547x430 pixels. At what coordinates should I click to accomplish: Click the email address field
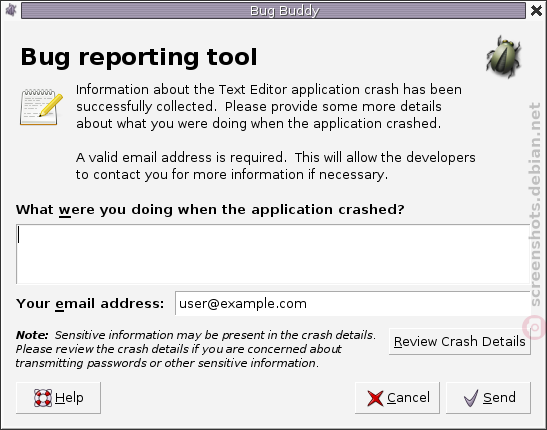[352, 303]
